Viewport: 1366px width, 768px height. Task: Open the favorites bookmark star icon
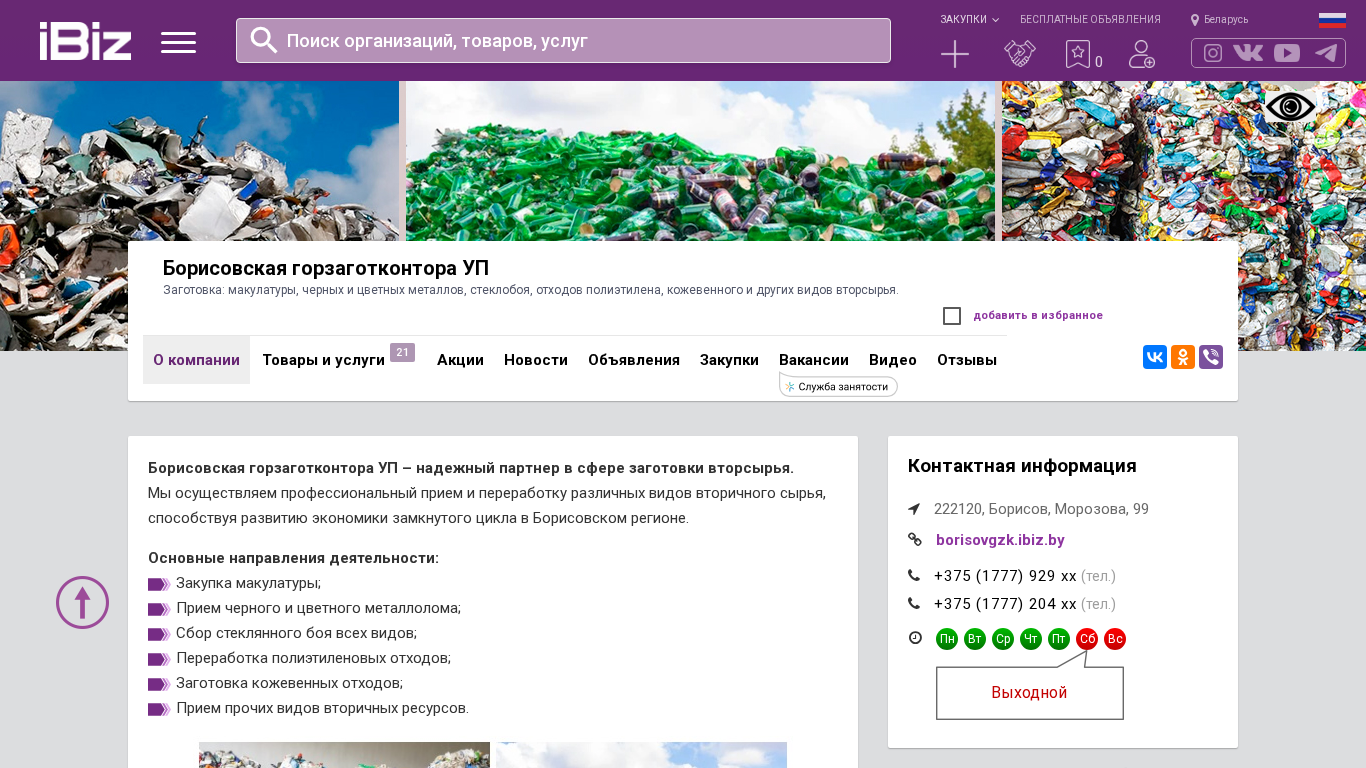pyautogui.click(x=1078, y=54)
